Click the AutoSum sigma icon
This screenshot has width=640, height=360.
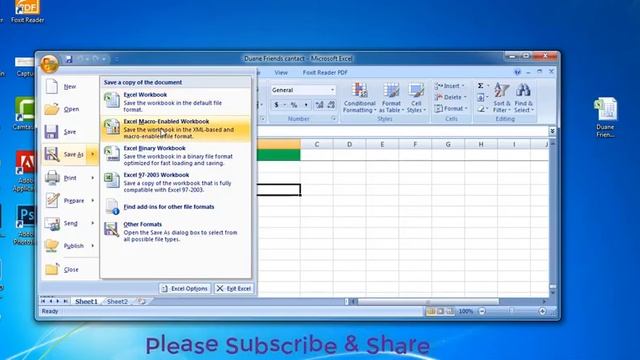point(481,86)
